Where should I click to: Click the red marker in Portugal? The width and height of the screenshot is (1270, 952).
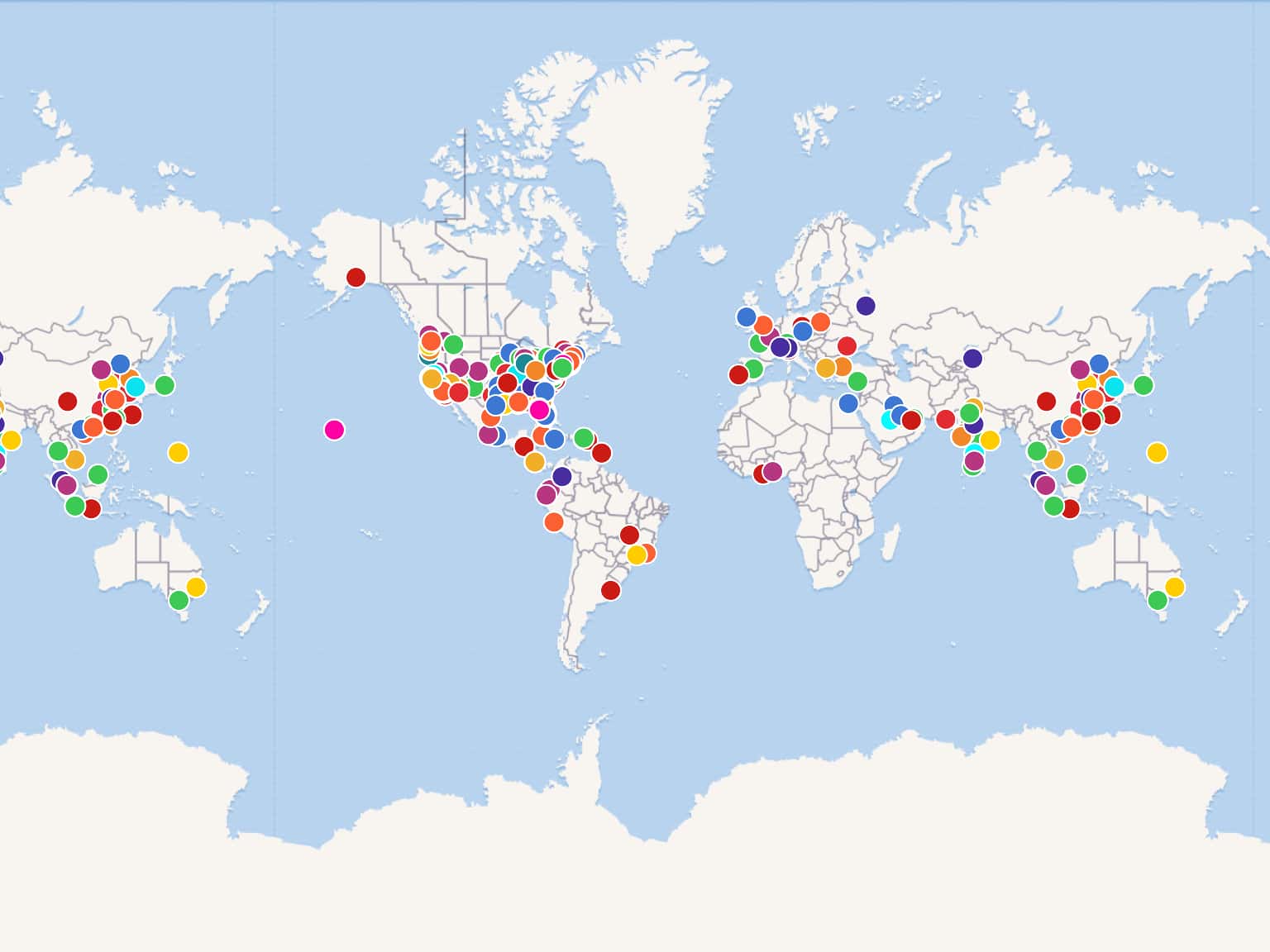click(x=738, y=375)
